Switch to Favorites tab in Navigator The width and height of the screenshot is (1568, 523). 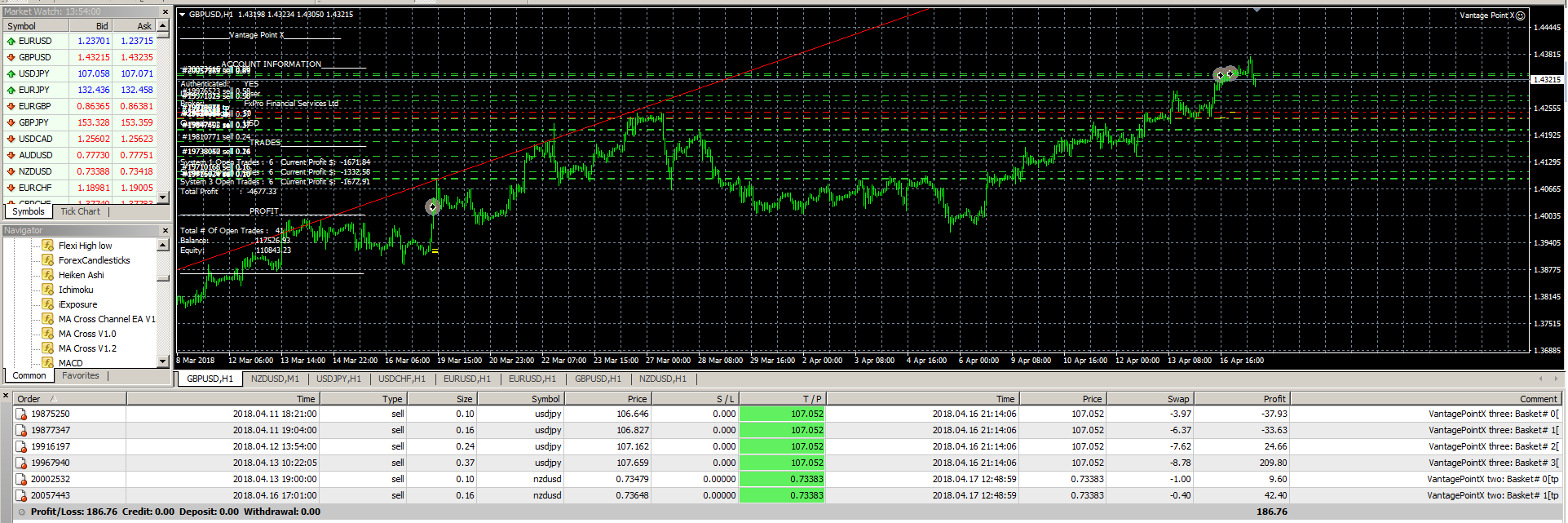click(80, 376)
